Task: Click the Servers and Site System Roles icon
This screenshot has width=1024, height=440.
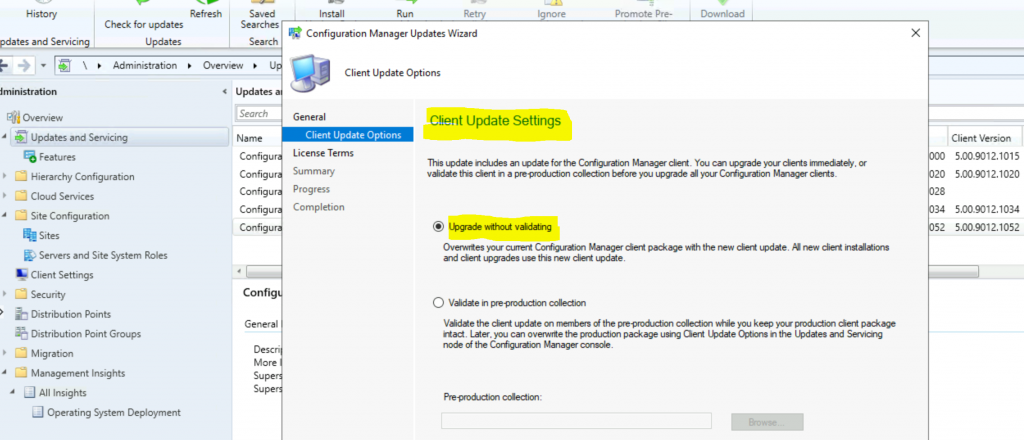Action: click(x=30, y=255)
